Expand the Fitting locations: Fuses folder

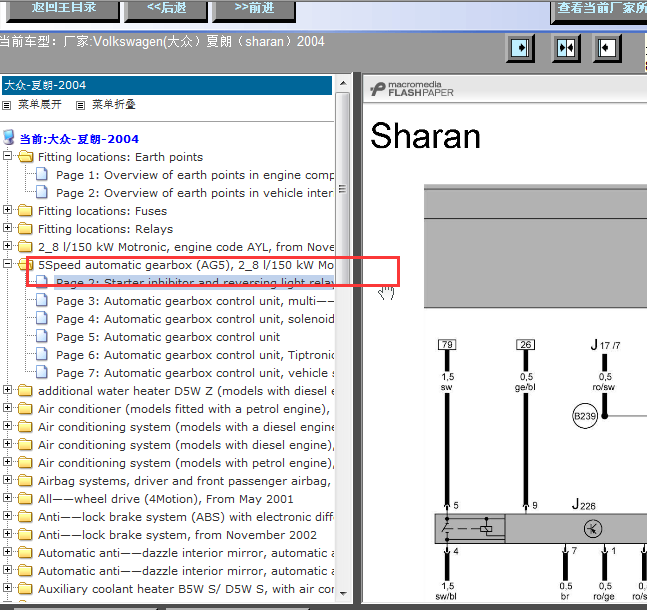click(7, 210)
